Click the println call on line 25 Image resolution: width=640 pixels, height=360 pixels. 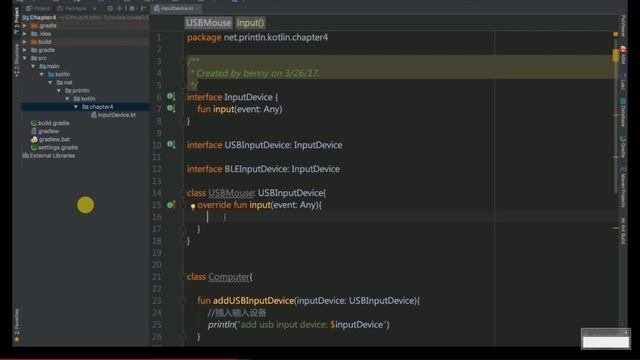pos(222,324)
